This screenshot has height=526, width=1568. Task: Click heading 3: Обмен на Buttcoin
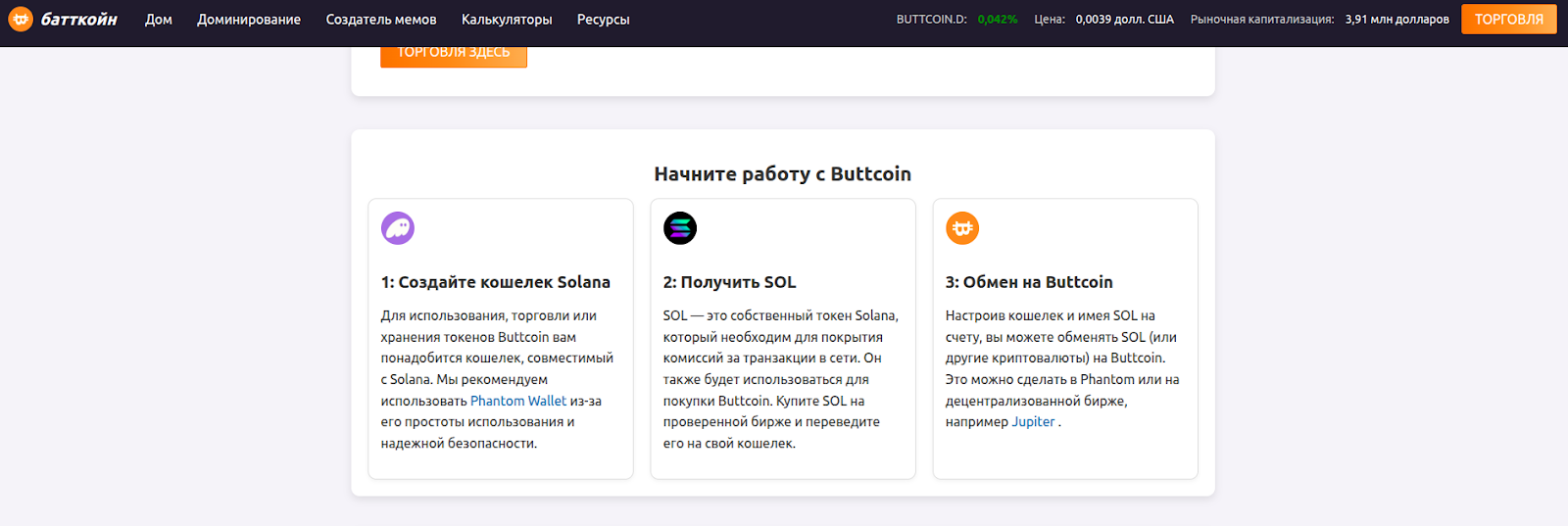1029,282
